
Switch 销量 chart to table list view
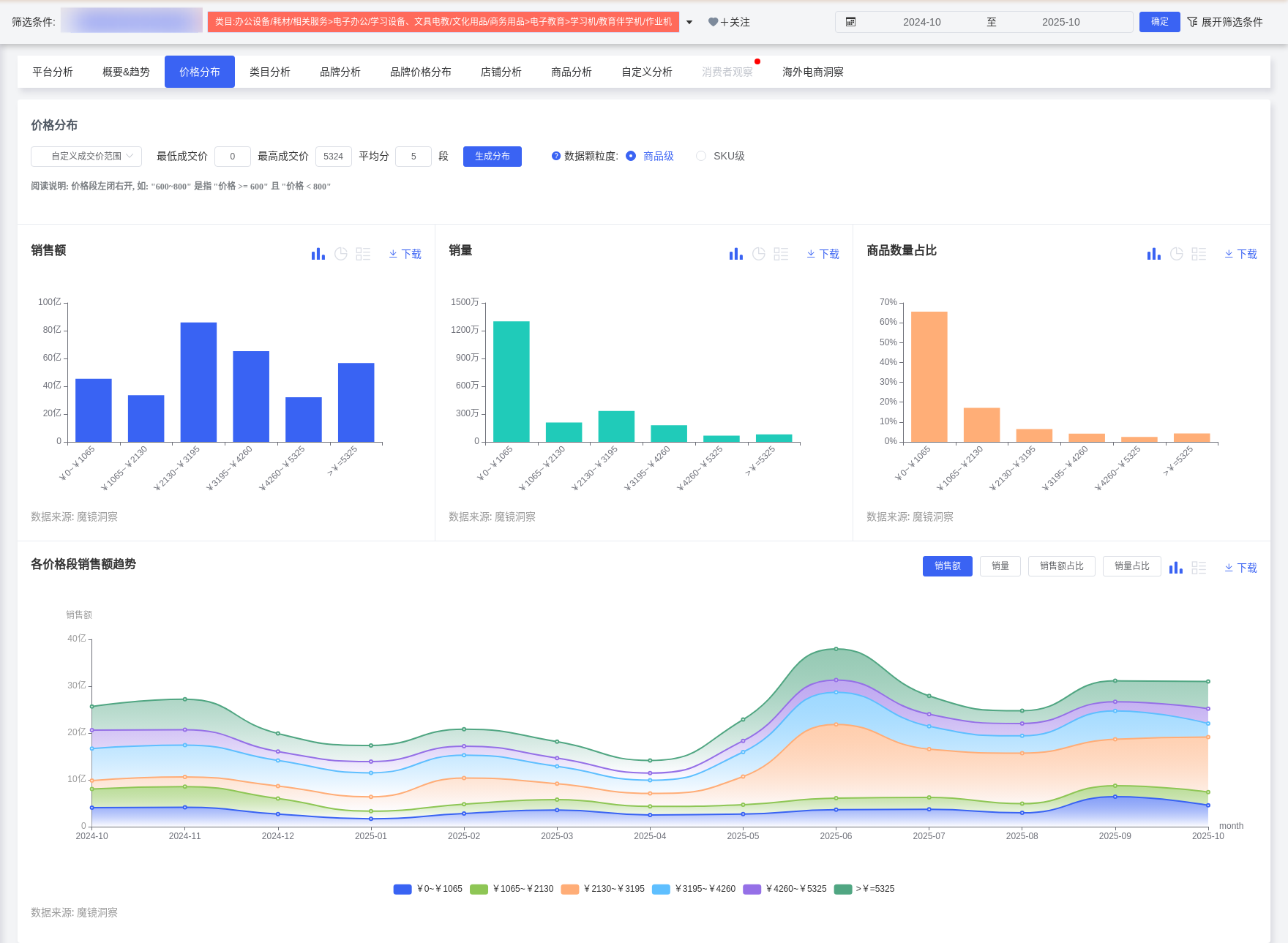pos(781,254)
